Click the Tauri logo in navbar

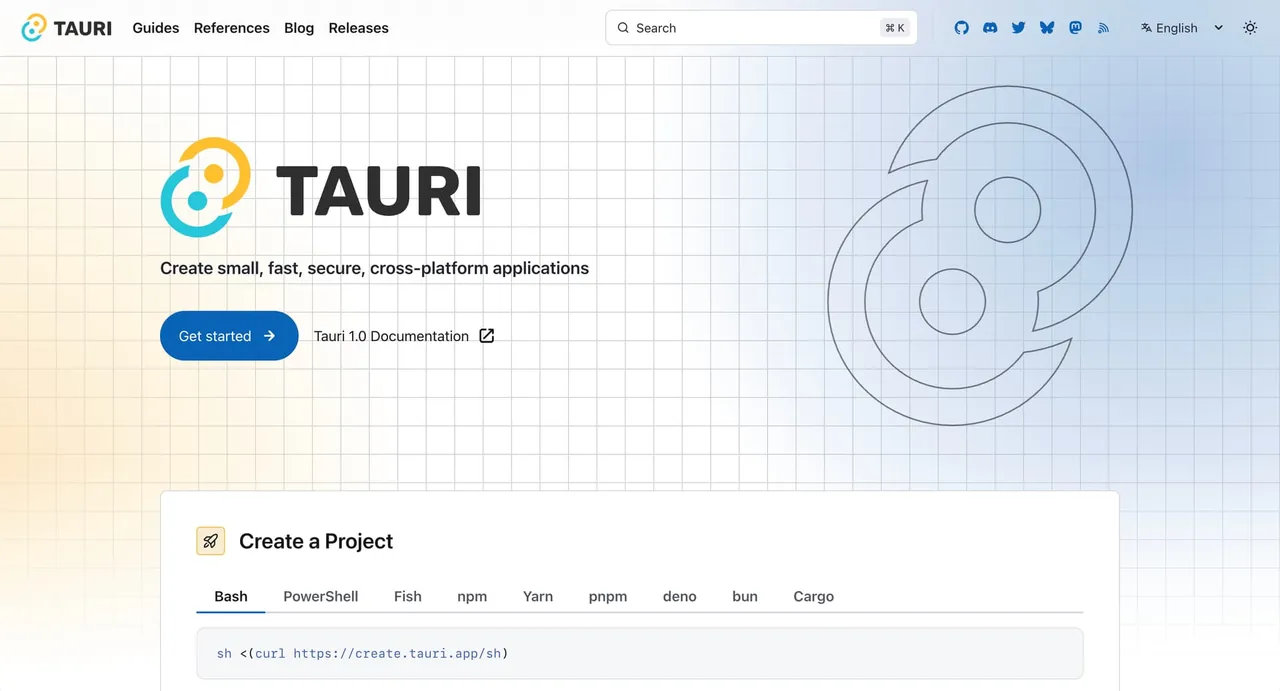tap(67, 28)
